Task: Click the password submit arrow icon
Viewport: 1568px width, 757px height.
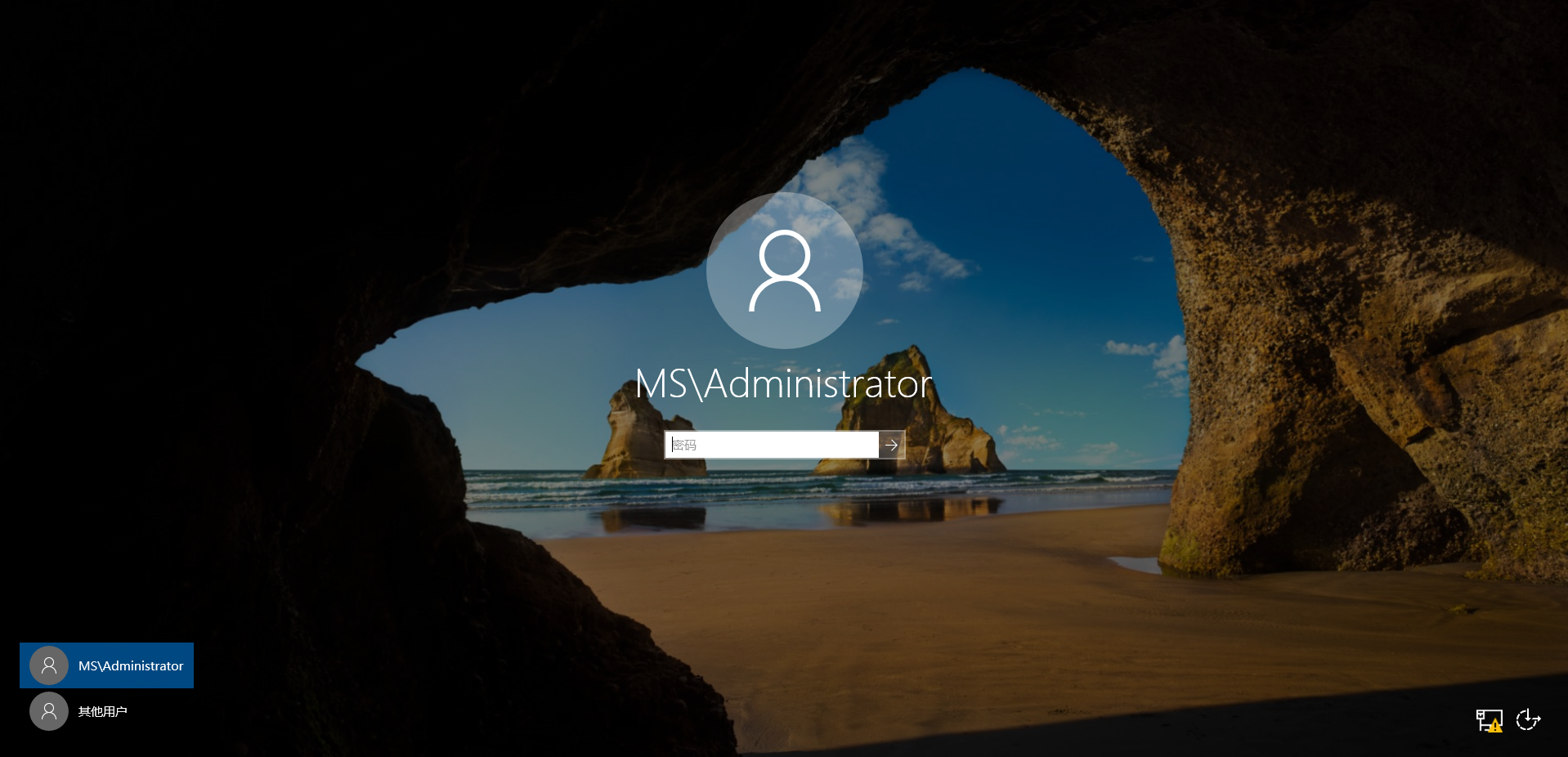Action: pyautogui.click(x=891, y=445)
